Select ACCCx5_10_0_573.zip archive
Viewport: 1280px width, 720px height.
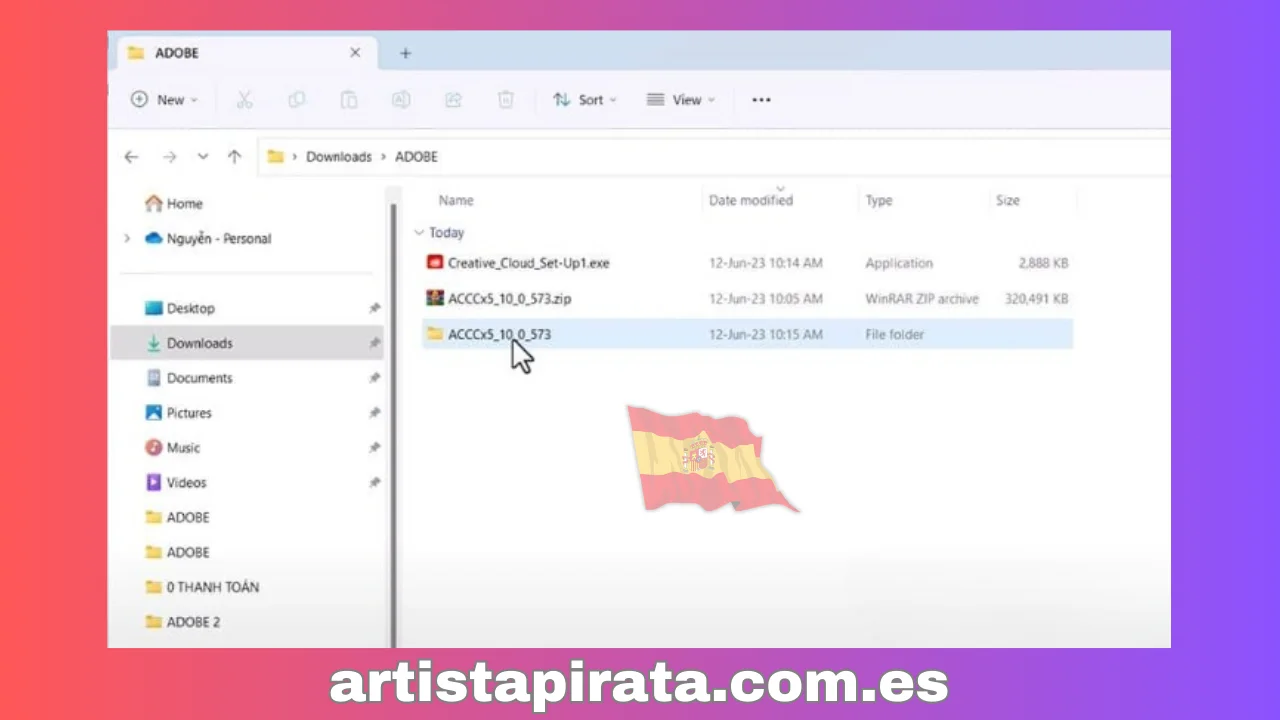point(746,299)
